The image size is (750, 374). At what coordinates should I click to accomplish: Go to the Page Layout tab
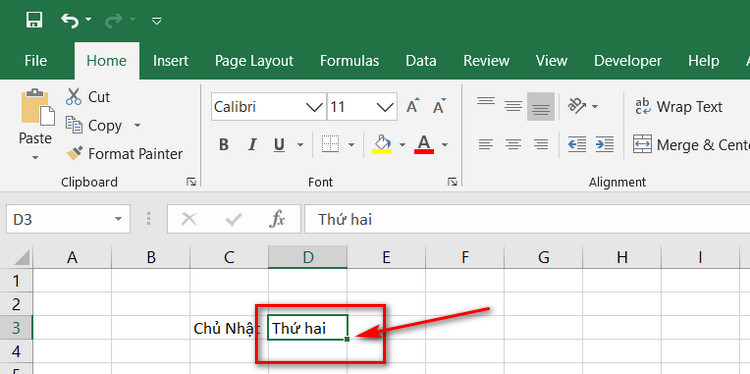click(x=254, y=61)
